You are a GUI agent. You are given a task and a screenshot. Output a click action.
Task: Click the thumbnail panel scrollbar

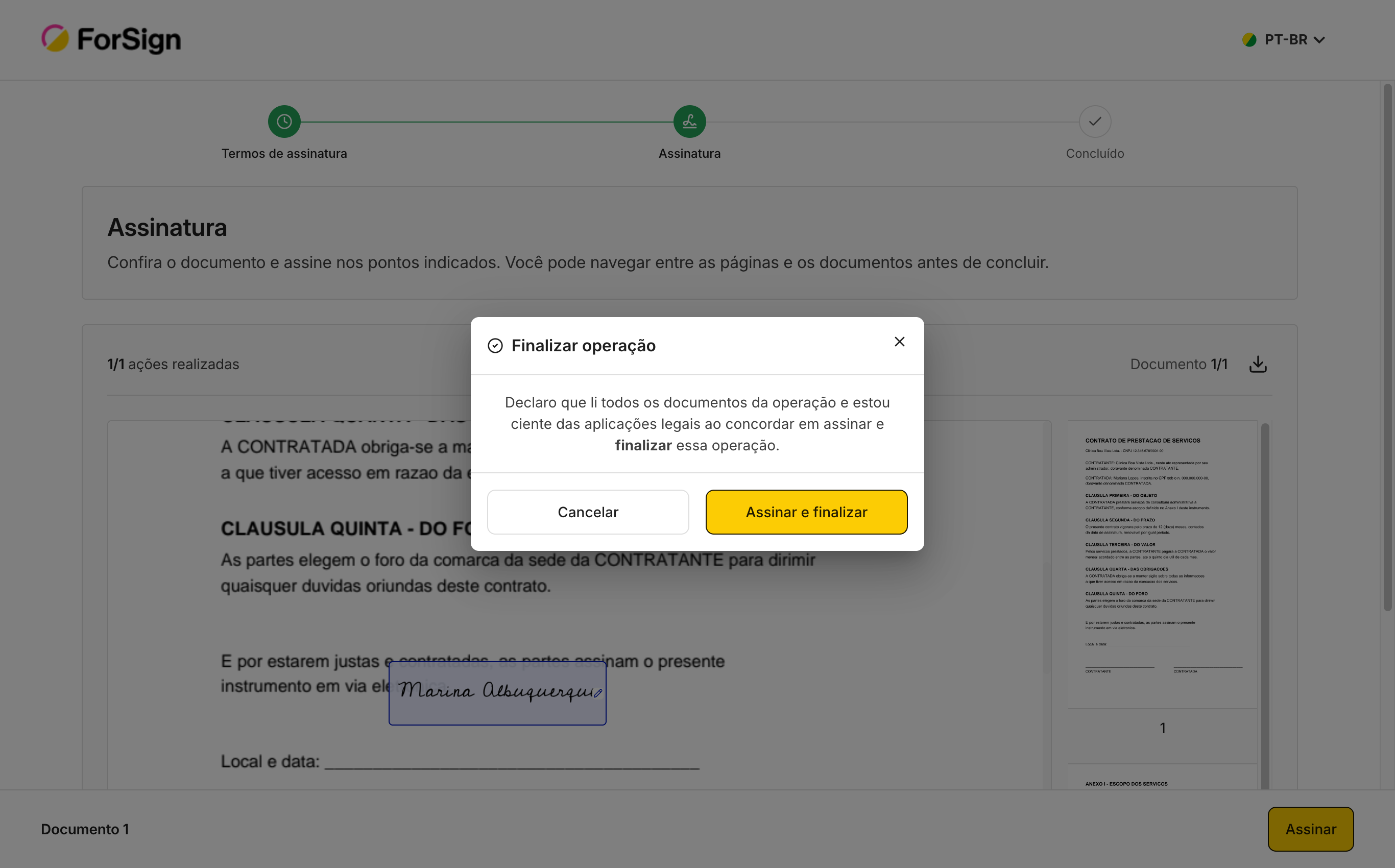point(1265,606)
